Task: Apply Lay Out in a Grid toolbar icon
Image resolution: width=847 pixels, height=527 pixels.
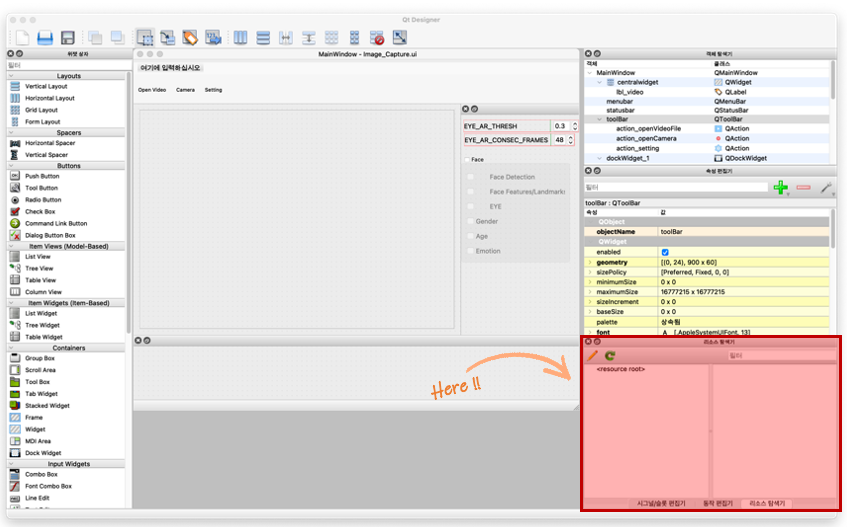Action: click(331, 37)
